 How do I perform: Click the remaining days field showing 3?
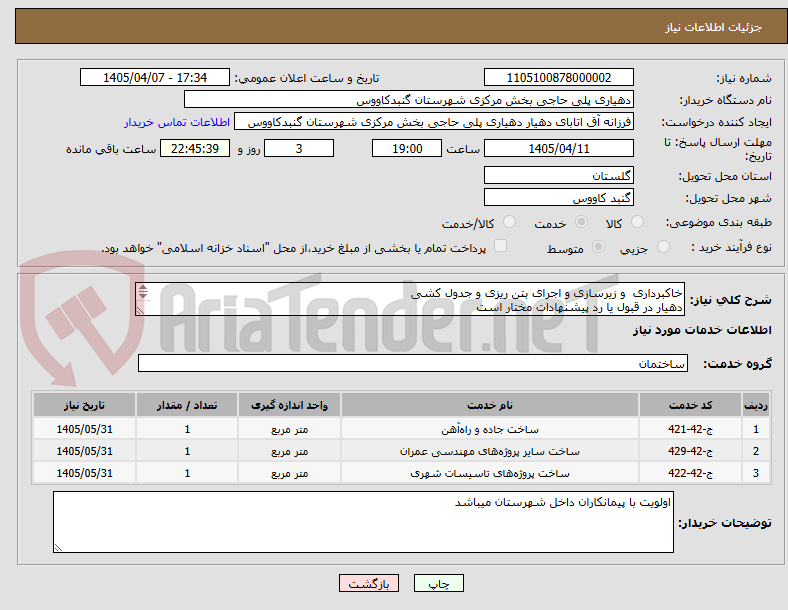point(299,148)
